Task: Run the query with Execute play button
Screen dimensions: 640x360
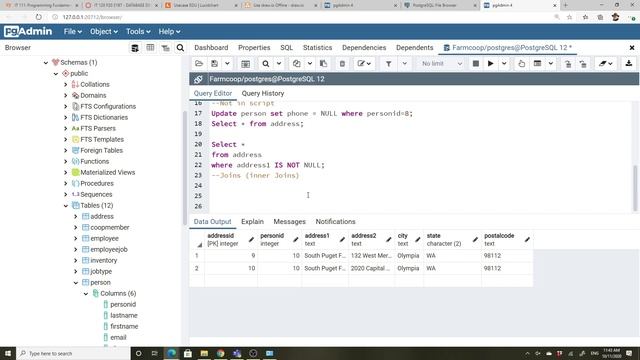Action: [491, 64]
